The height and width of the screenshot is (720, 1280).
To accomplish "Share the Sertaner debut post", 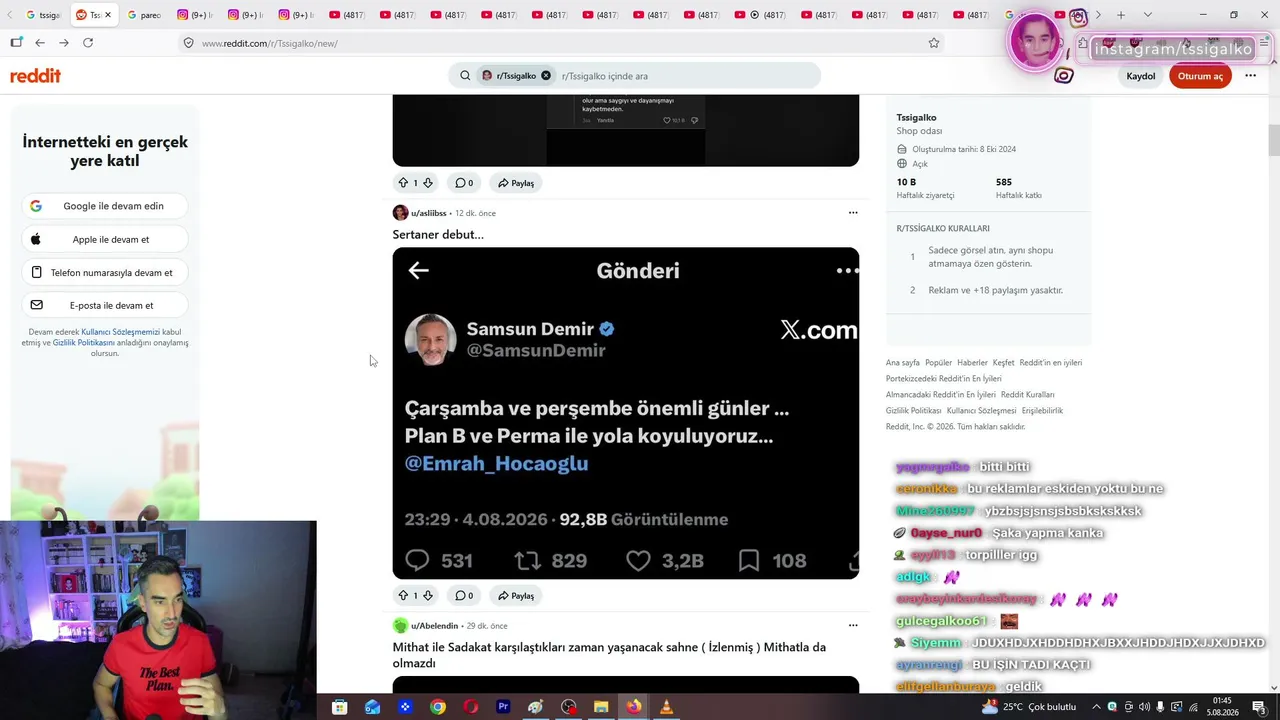I will (516, 596).
